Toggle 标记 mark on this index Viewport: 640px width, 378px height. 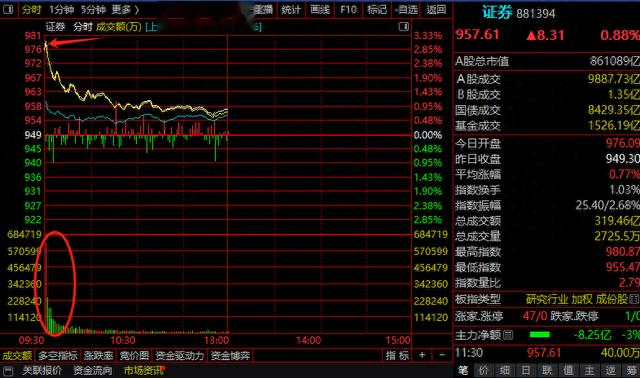click(377, 9)
